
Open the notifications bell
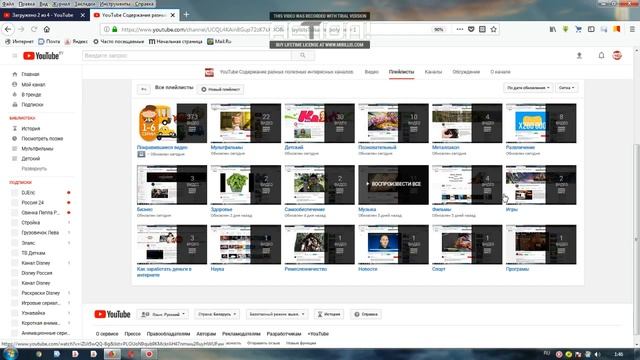pyautogui.click(x=601, y=56)
